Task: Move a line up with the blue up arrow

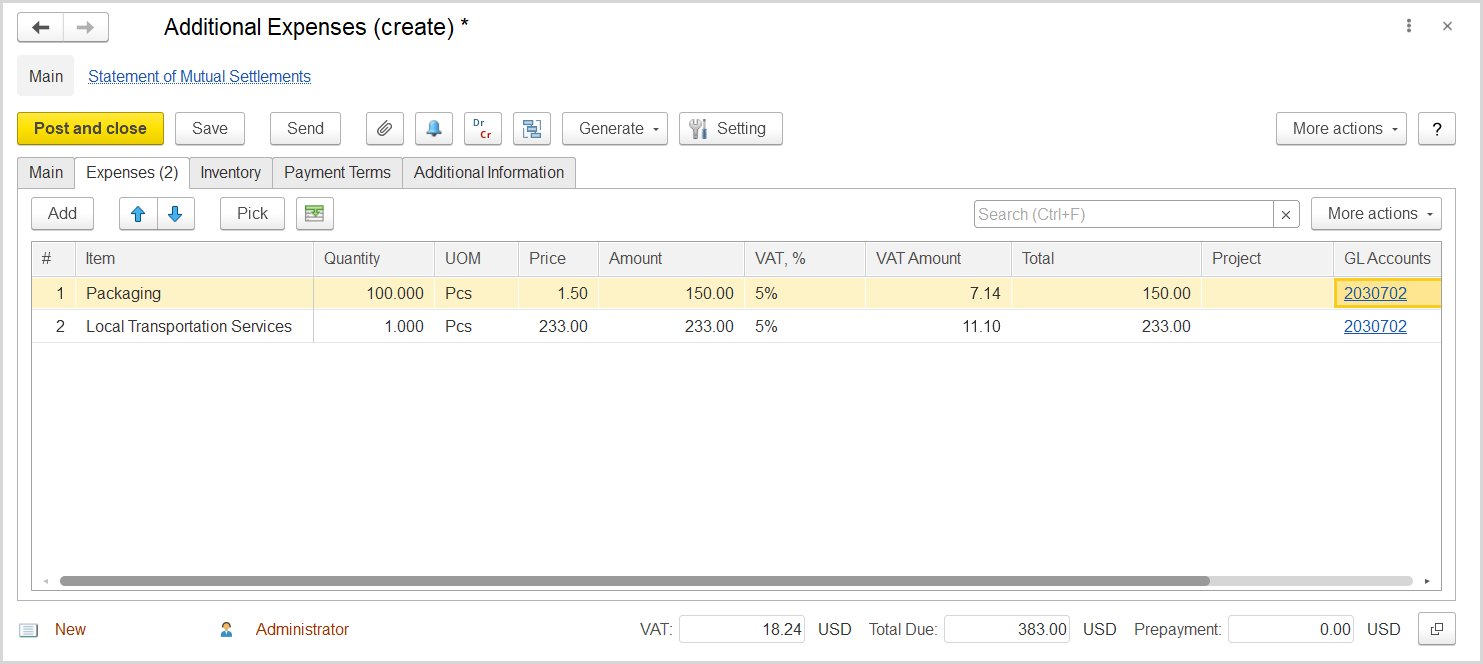Action: pyautogui.click(x=138, y=213)
